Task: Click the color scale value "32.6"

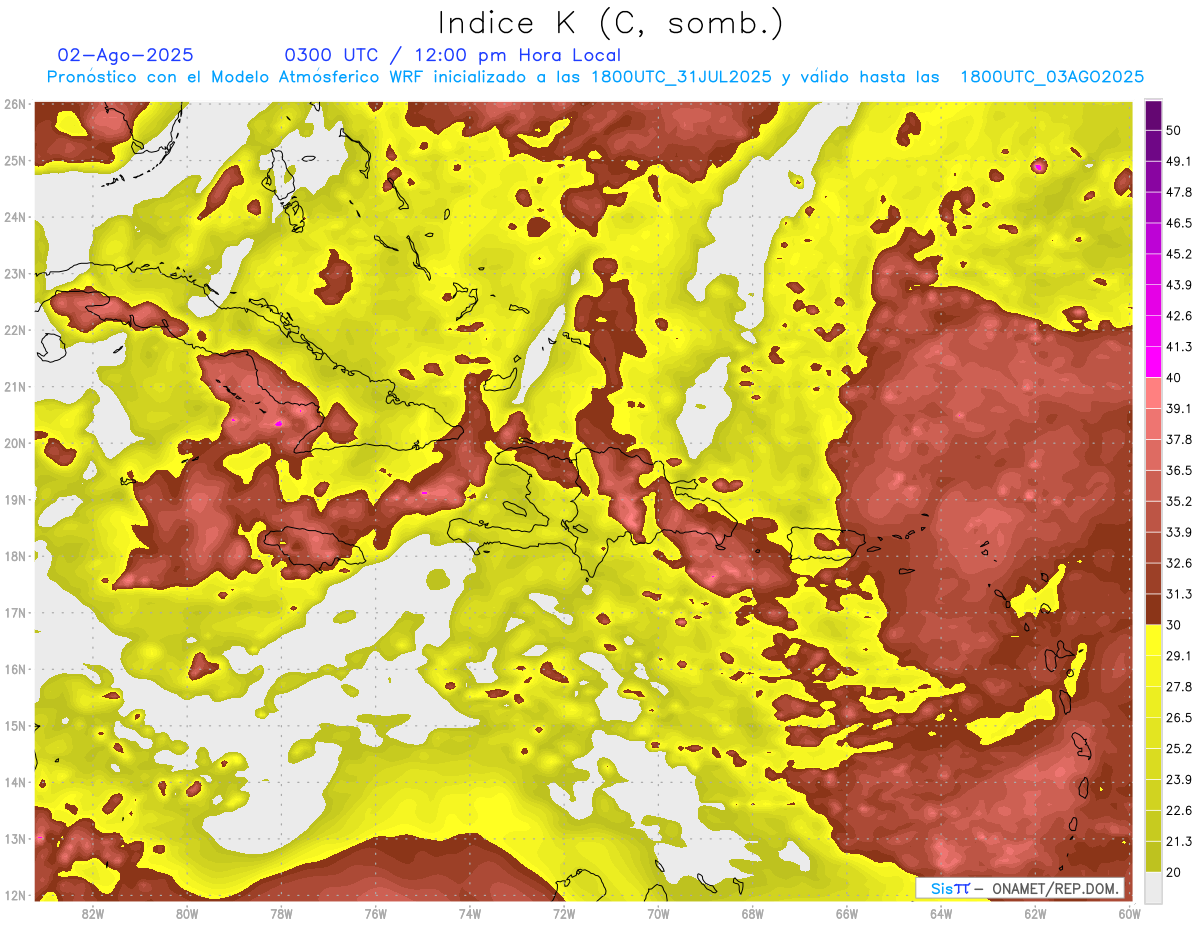Action: tap(1179, 563)
